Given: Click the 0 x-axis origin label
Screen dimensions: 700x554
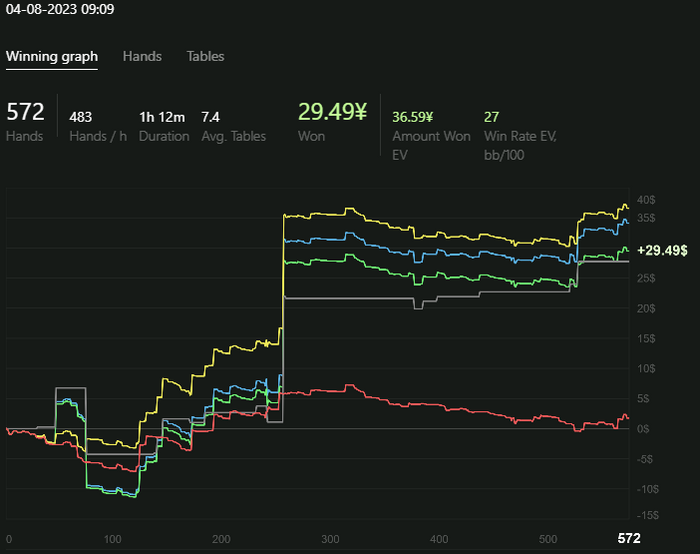Looking at the screenshot, I should pos(9,539).
